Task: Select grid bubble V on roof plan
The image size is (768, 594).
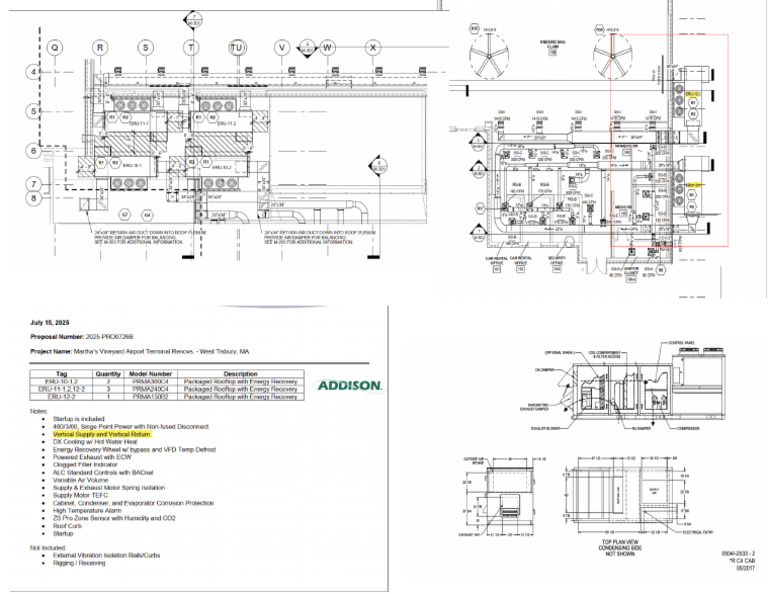Action: pos(282,48)
